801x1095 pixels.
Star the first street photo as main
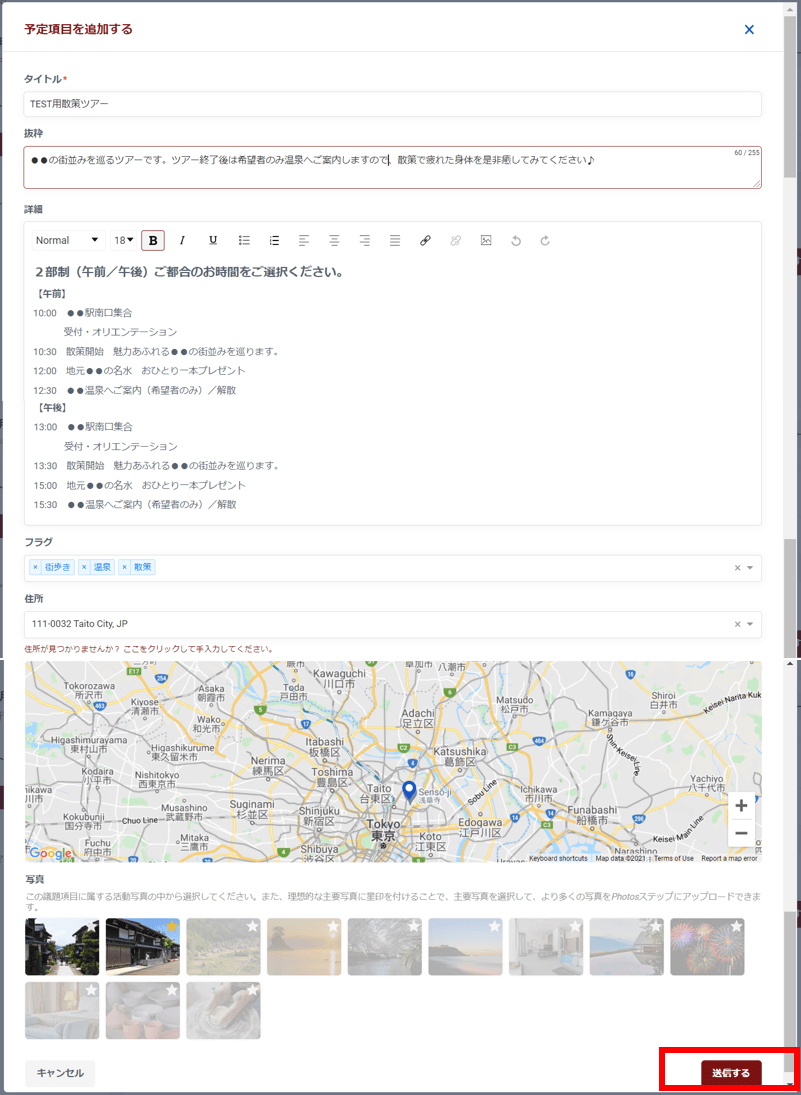point(91,927)
